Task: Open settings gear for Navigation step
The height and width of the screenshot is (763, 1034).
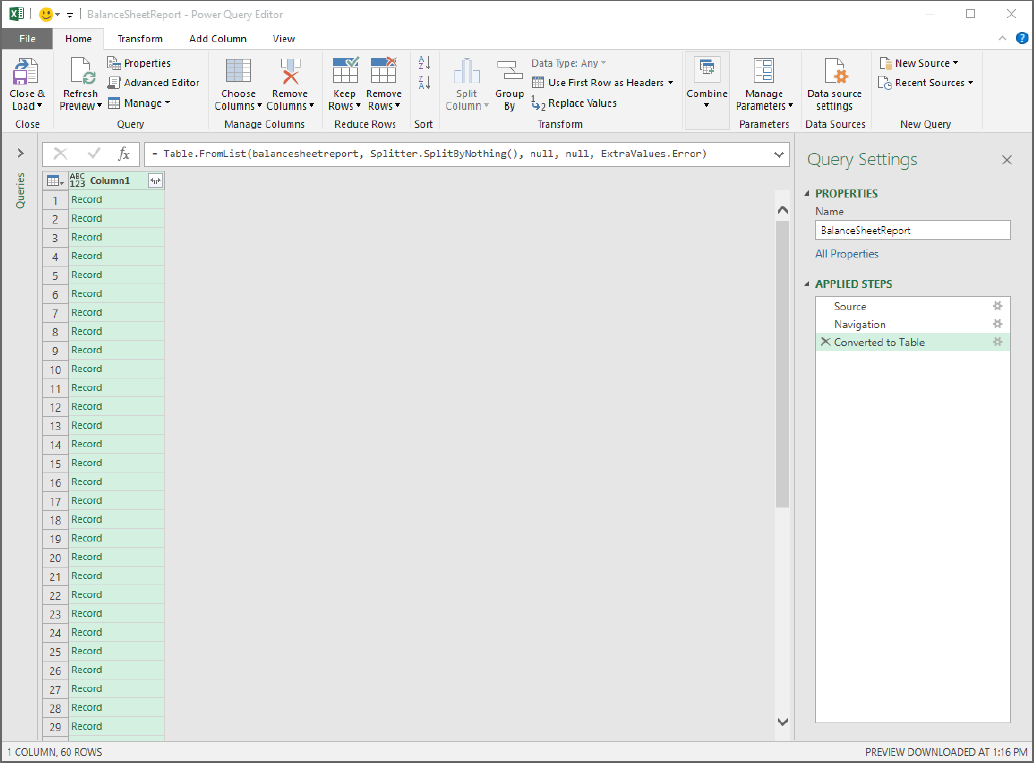Action: (x=998, y=324)
